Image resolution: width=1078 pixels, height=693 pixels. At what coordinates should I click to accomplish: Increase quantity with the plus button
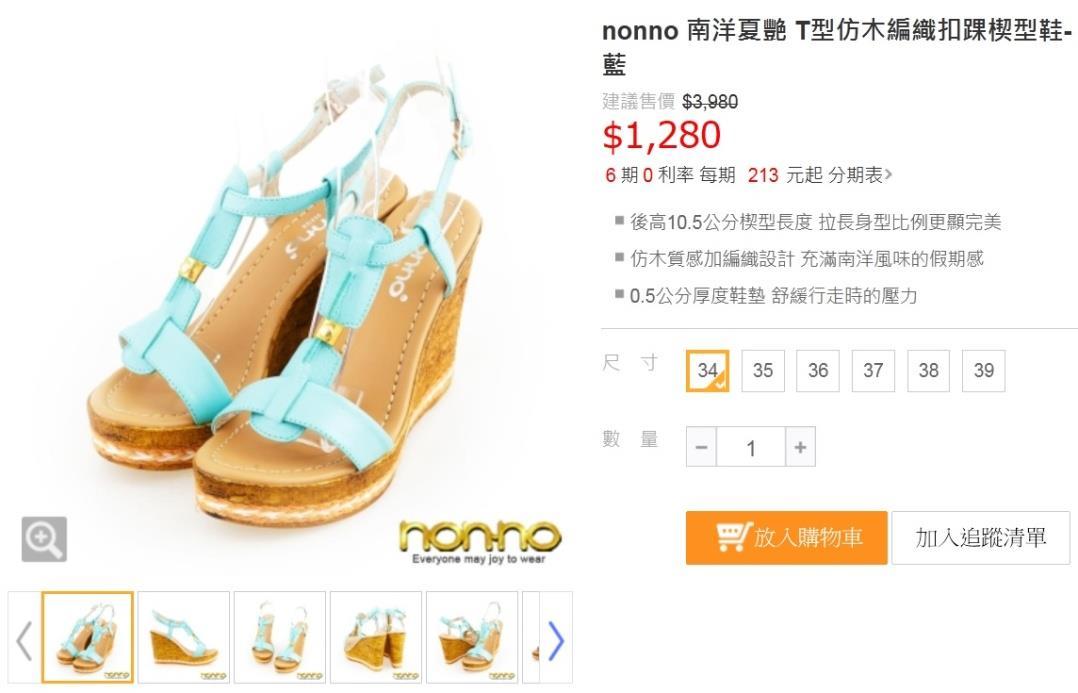[800, 447]
